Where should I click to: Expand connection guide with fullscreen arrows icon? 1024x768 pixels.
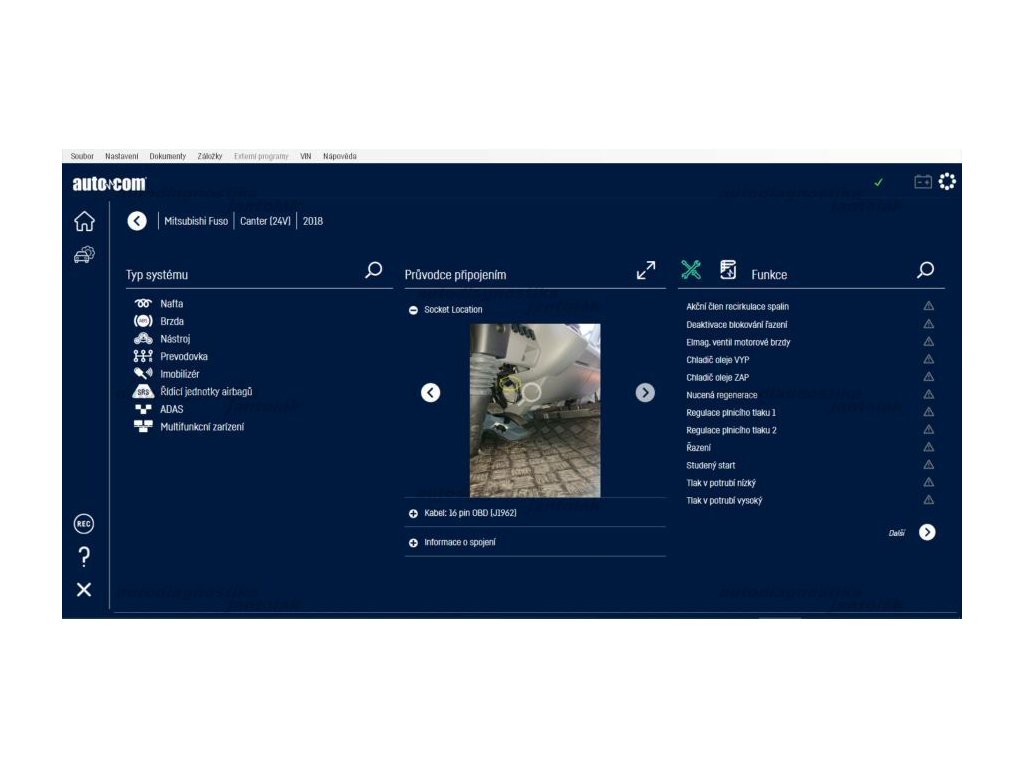pos(646,270)
